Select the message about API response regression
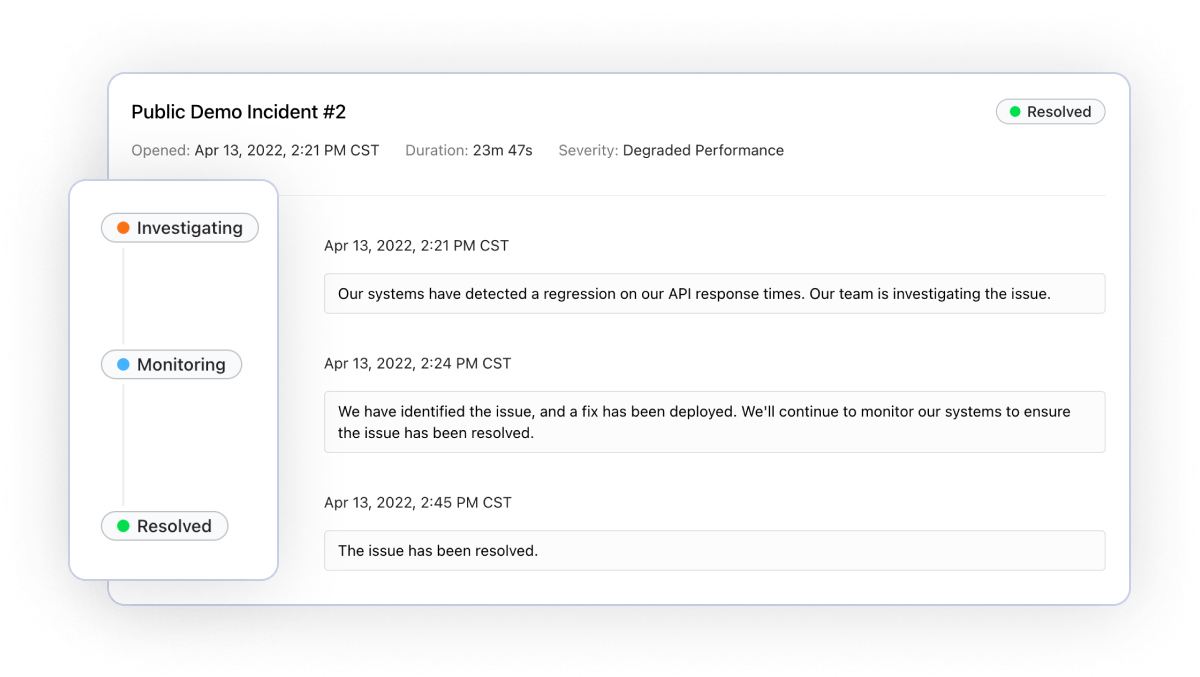The image size is (1200, 677). (x=714, y=293)
